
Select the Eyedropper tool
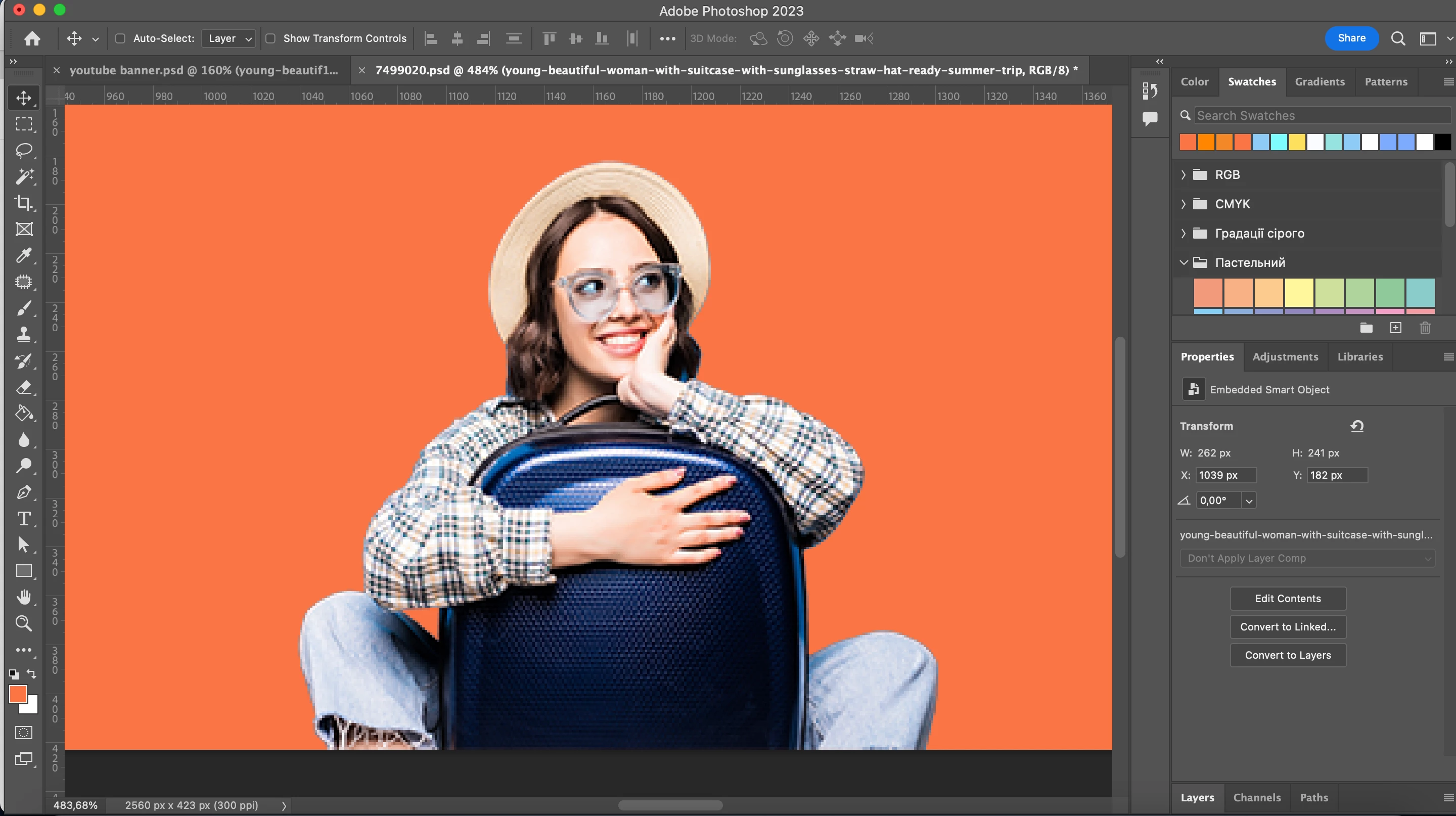click(24, 255)
